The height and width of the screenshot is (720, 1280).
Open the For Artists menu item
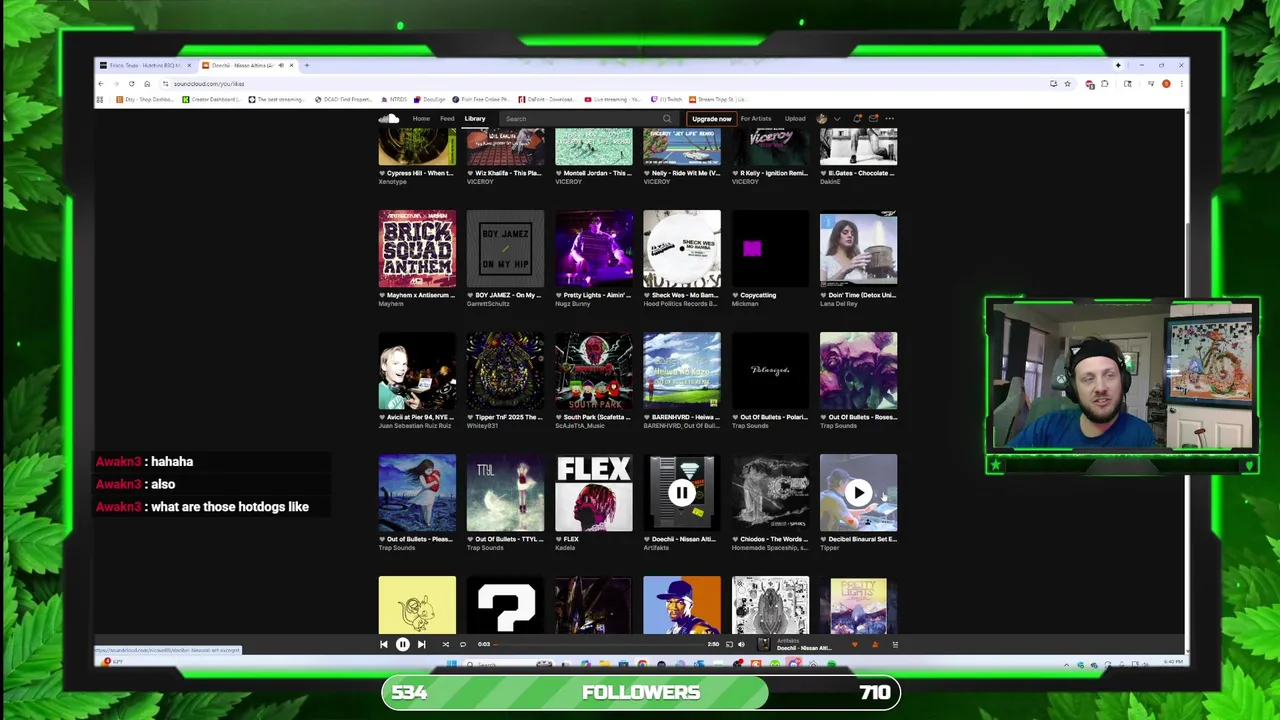click(756, 118)
